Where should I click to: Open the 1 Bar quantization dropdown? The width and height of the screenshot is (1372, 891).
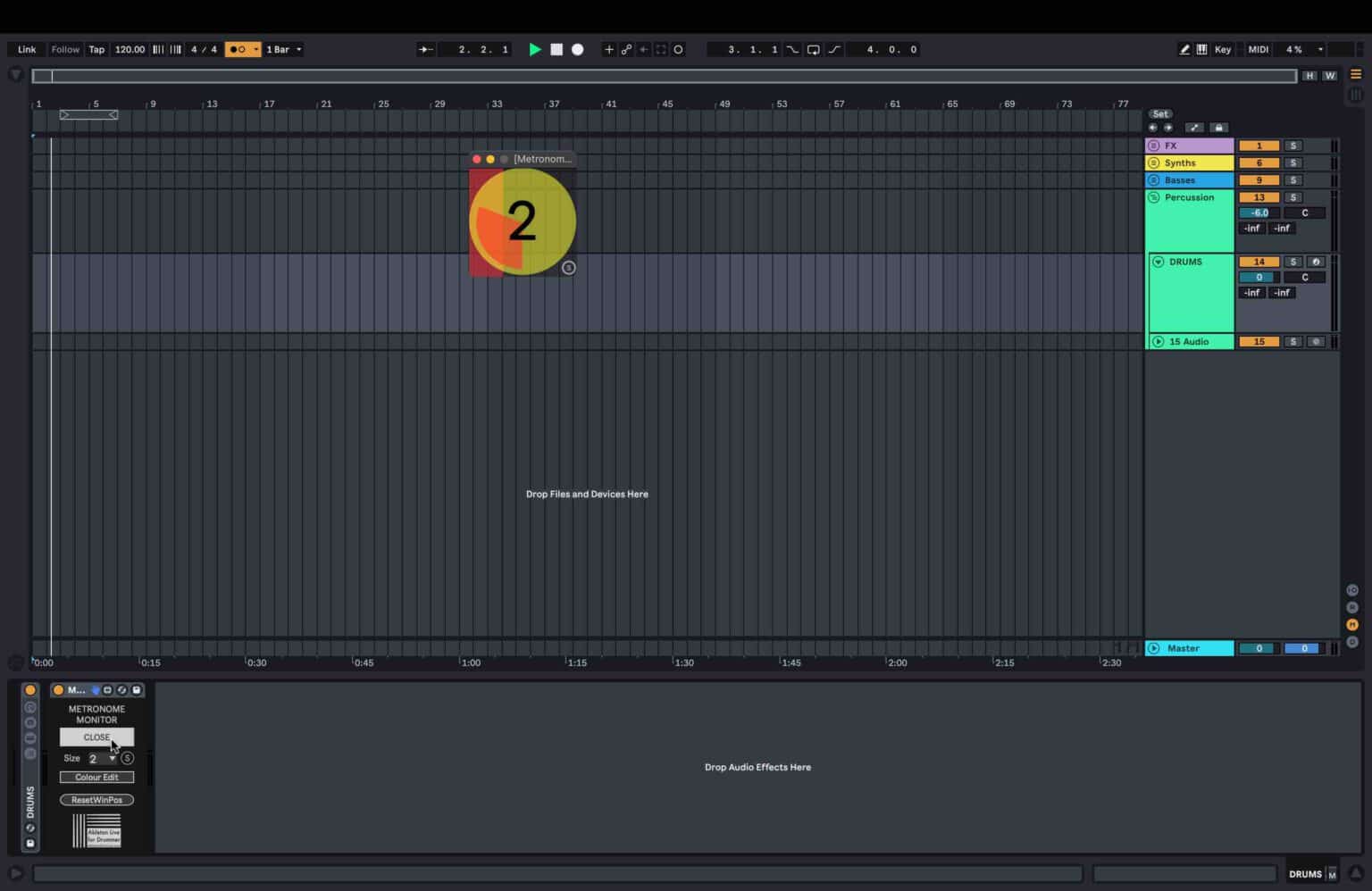283,49
